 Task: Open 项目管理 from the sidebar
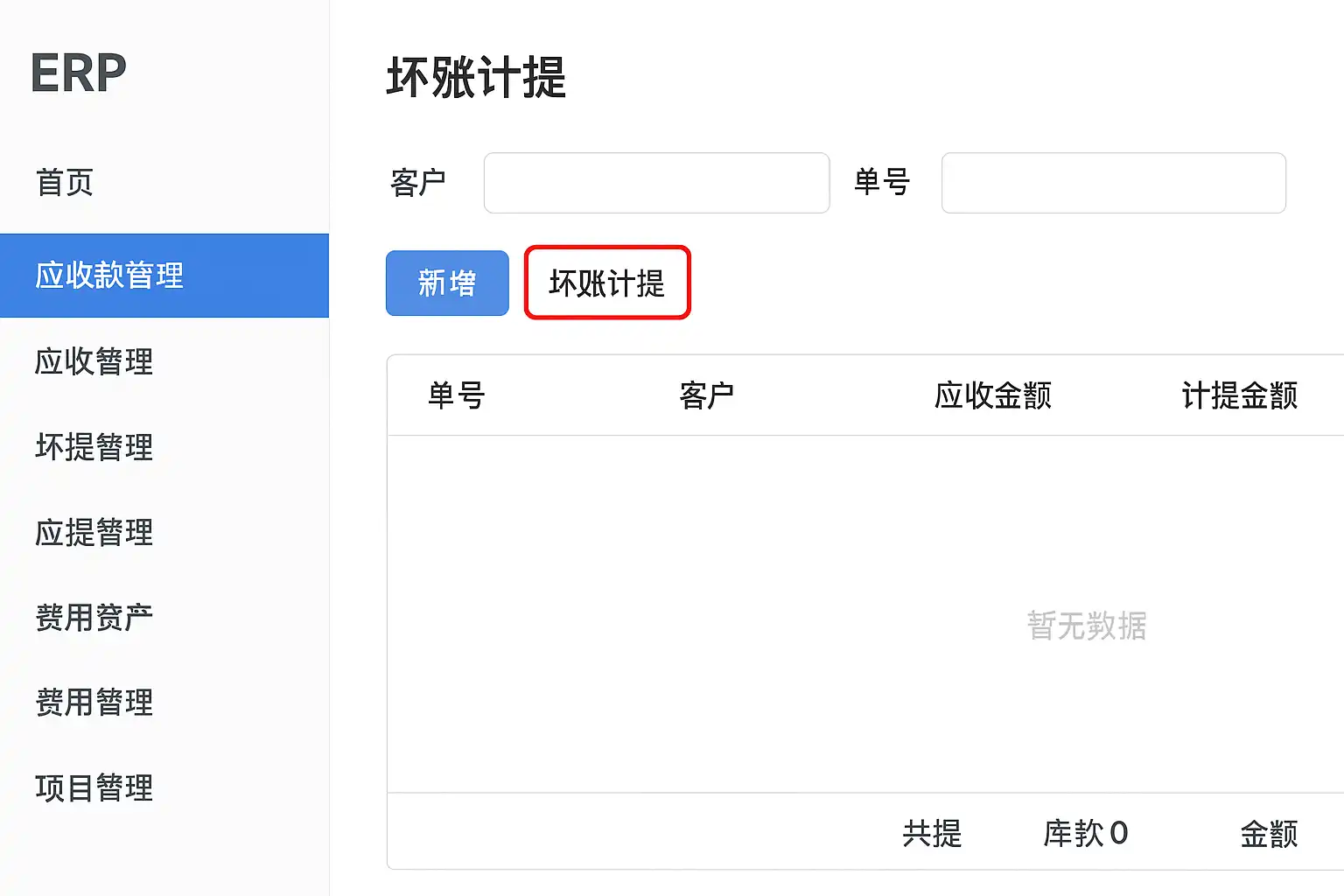(x=94, y=787)
